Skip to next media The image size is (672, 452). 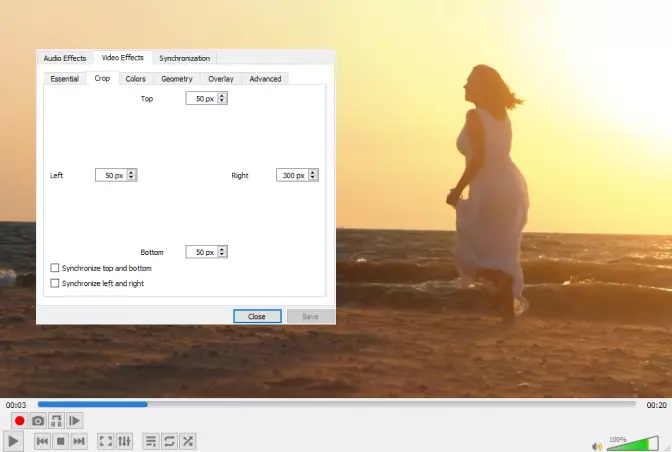click(x=79, y=441)
